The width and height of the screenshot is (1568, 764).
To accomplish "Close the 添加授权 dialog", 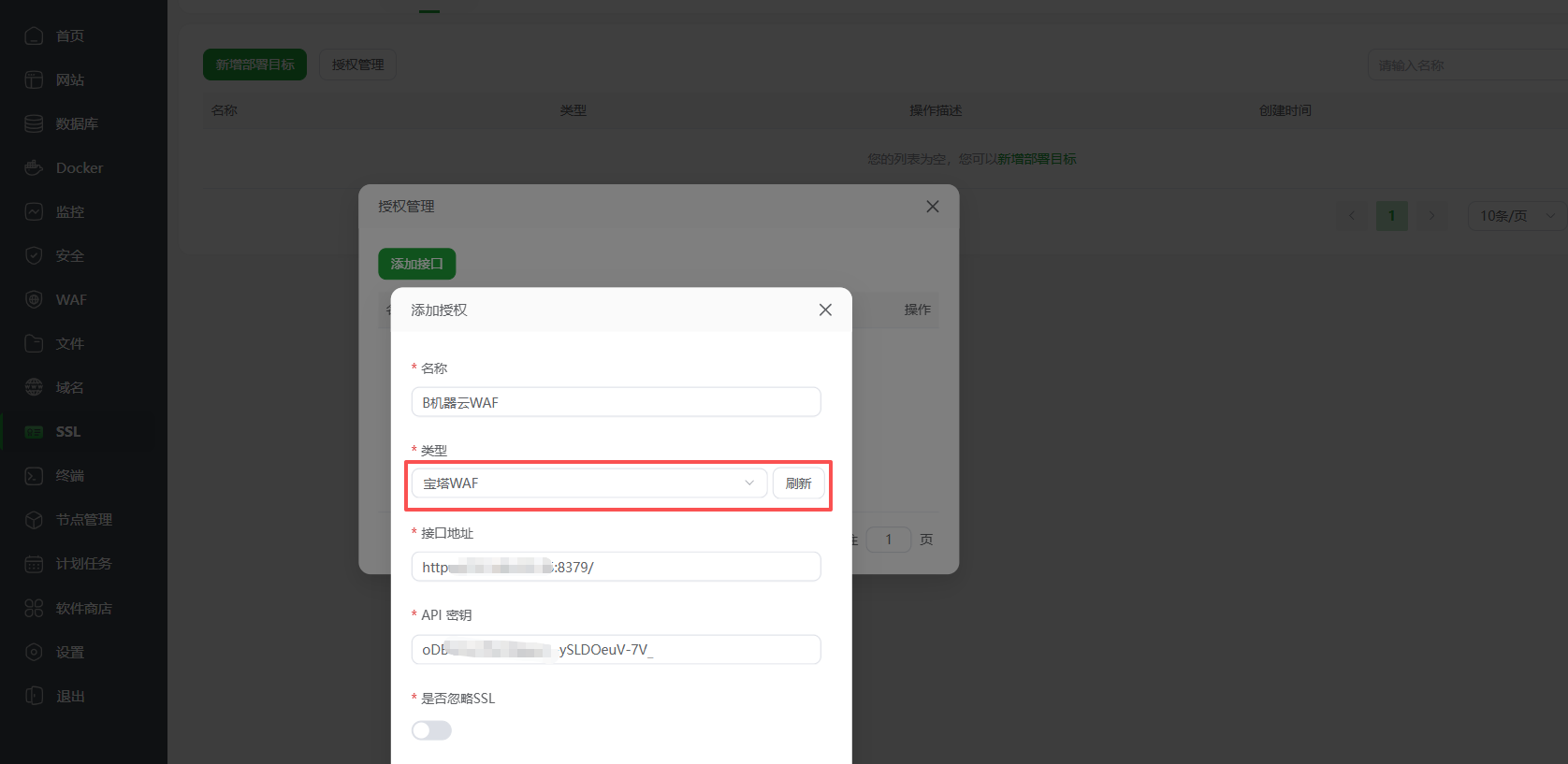I will [x=825, y=310].
